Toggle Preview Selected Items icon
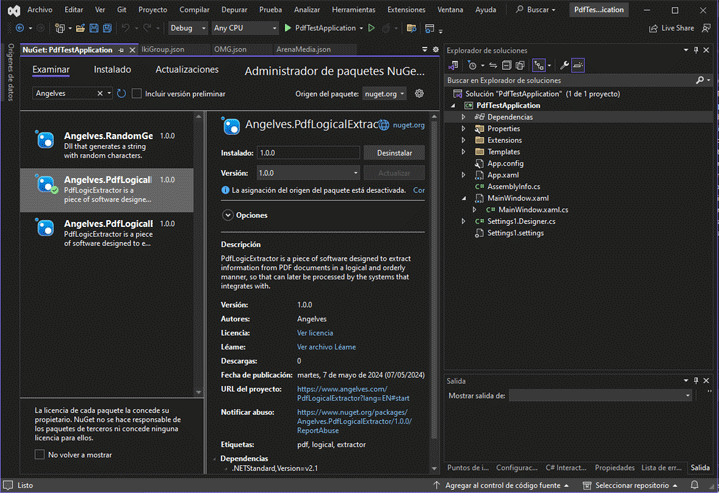Image resolution: width=719 pixels, height=493 pixels. [x=578, y=66]
